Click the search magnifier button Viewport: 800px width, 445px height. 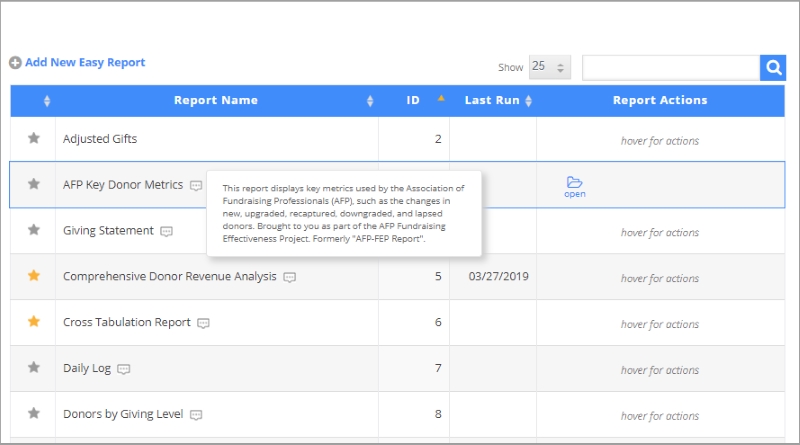[773, 67]
